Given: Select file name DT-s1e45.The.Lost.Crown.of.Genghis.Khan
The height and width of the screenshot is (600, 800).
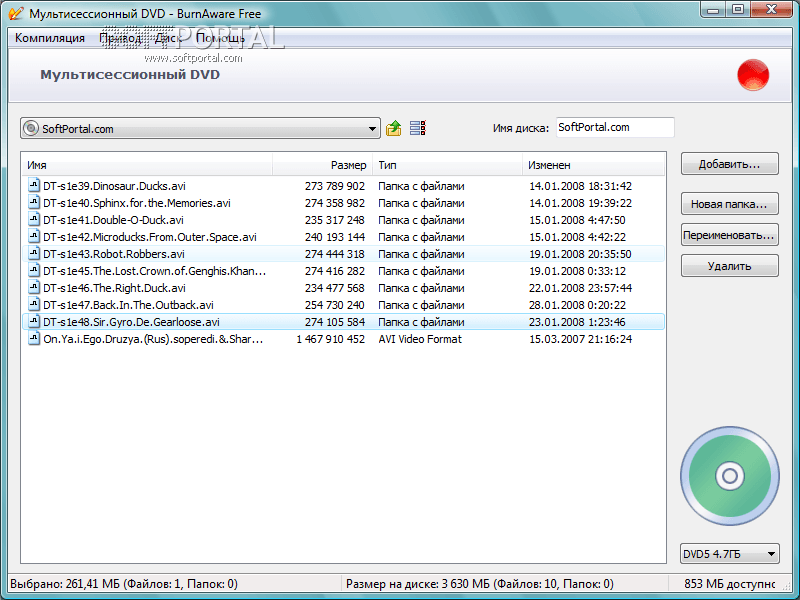Looking at the screenshot, I should click(155, 271).
